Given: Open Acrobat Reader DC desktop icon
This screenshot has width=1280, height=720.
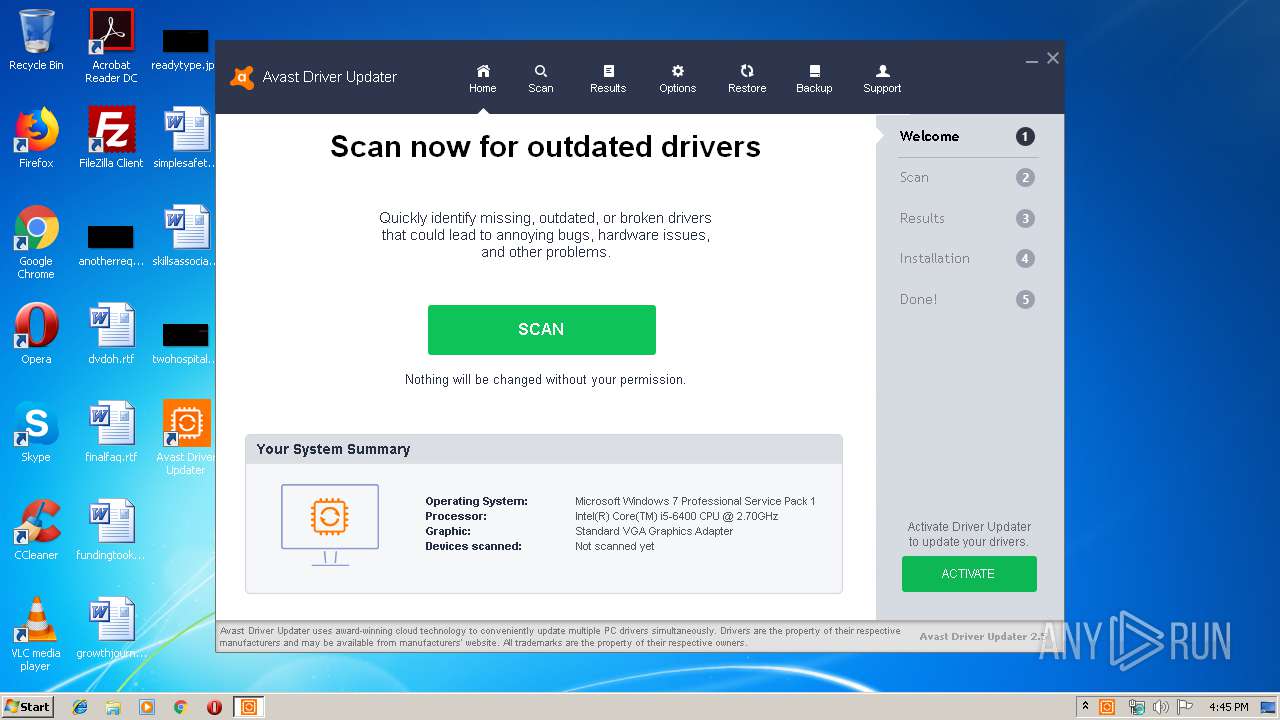Looking at the screenshot, I should pyautogui.click(x=111, y=46).
